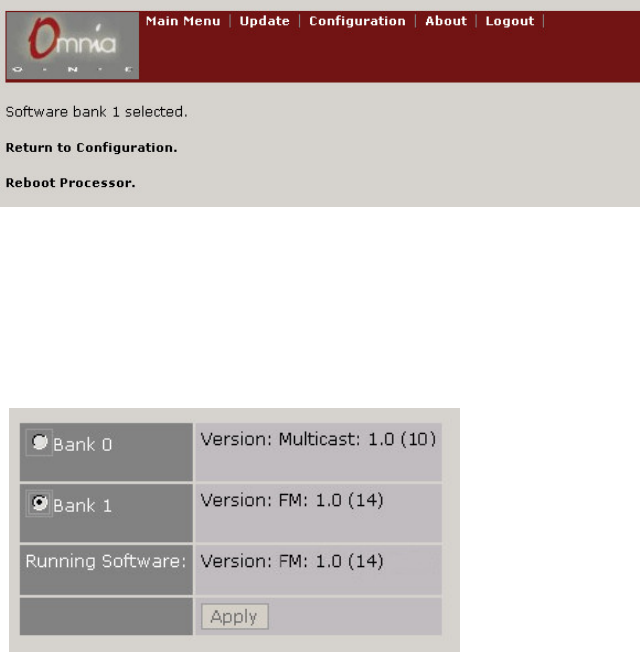640x652 pixels.
Task: Open the Main Menu page
Action: (183, 21)
